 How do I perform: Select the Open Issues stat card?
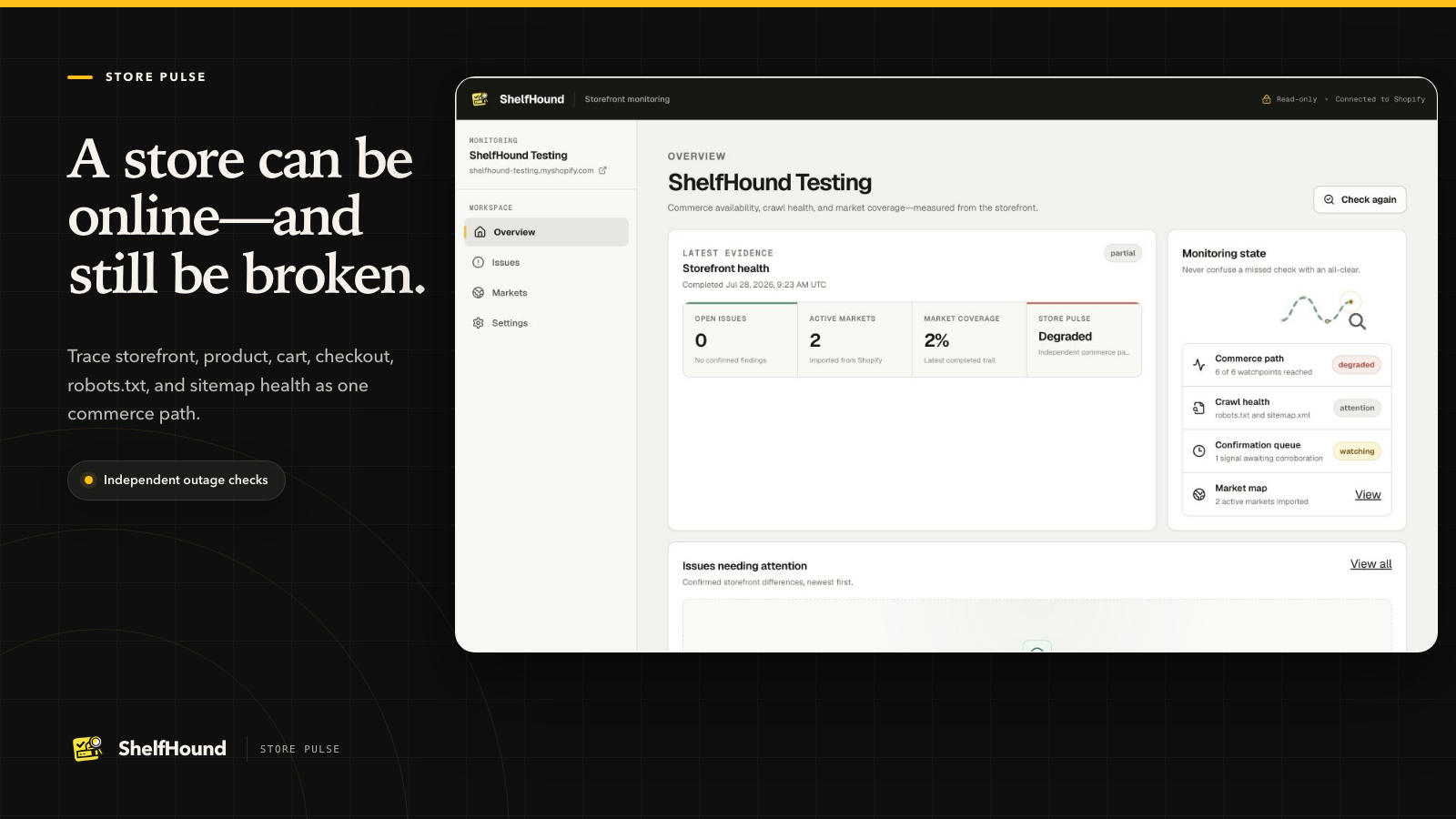pos(740,339)
